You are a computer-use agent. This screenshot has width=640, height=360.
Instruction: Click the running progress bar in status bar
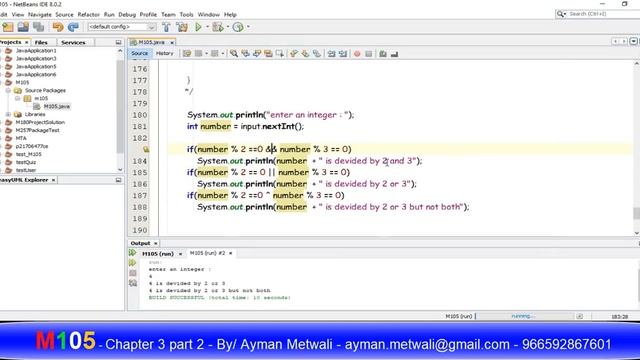click(524, 316)
